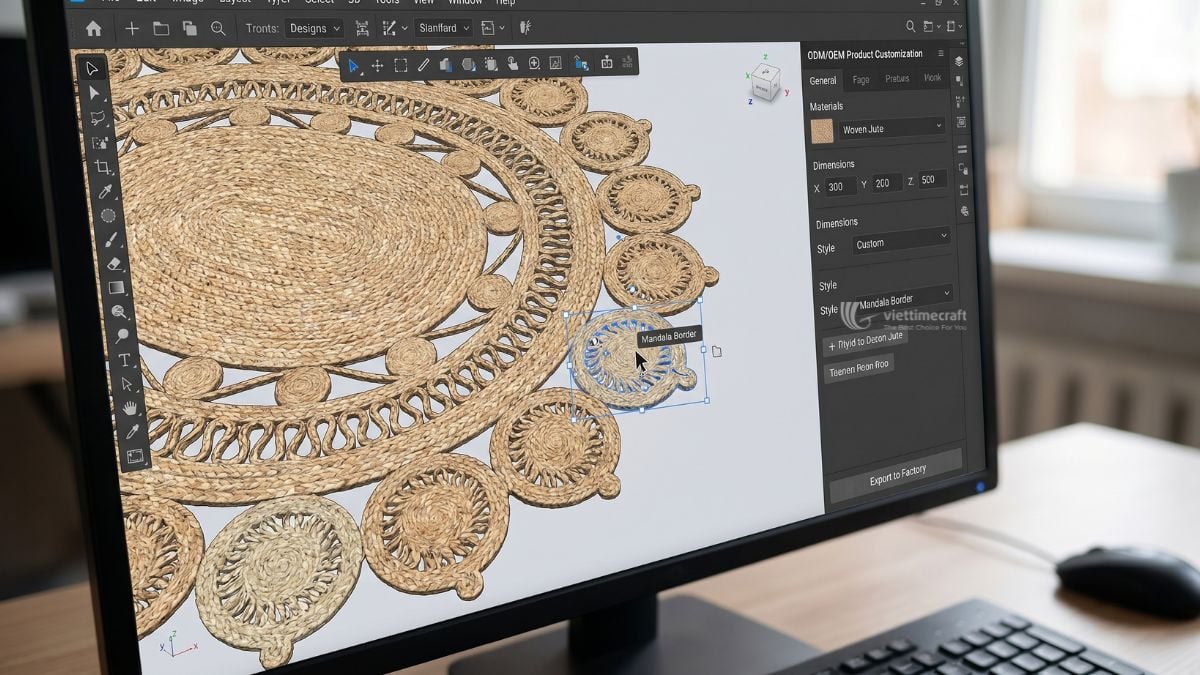Image resolution: width=1200 pixels, height=675 pixels.
Task: Select the solid arrow tool in left toolbox
Action: tap(95, 93)
